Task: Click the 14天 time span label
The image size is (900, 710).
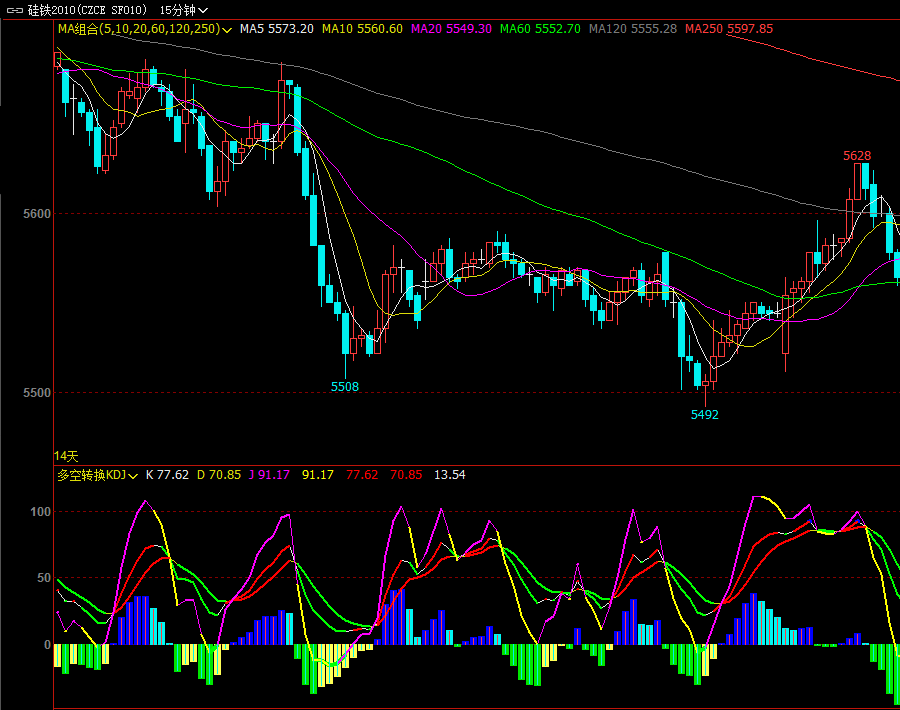Action: coord(66,456)
